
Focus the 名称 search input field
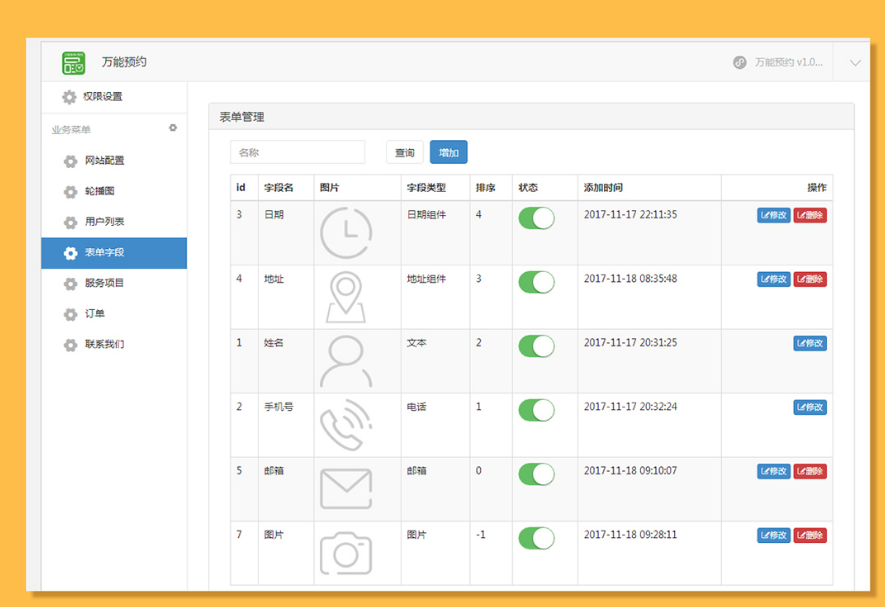297,152
